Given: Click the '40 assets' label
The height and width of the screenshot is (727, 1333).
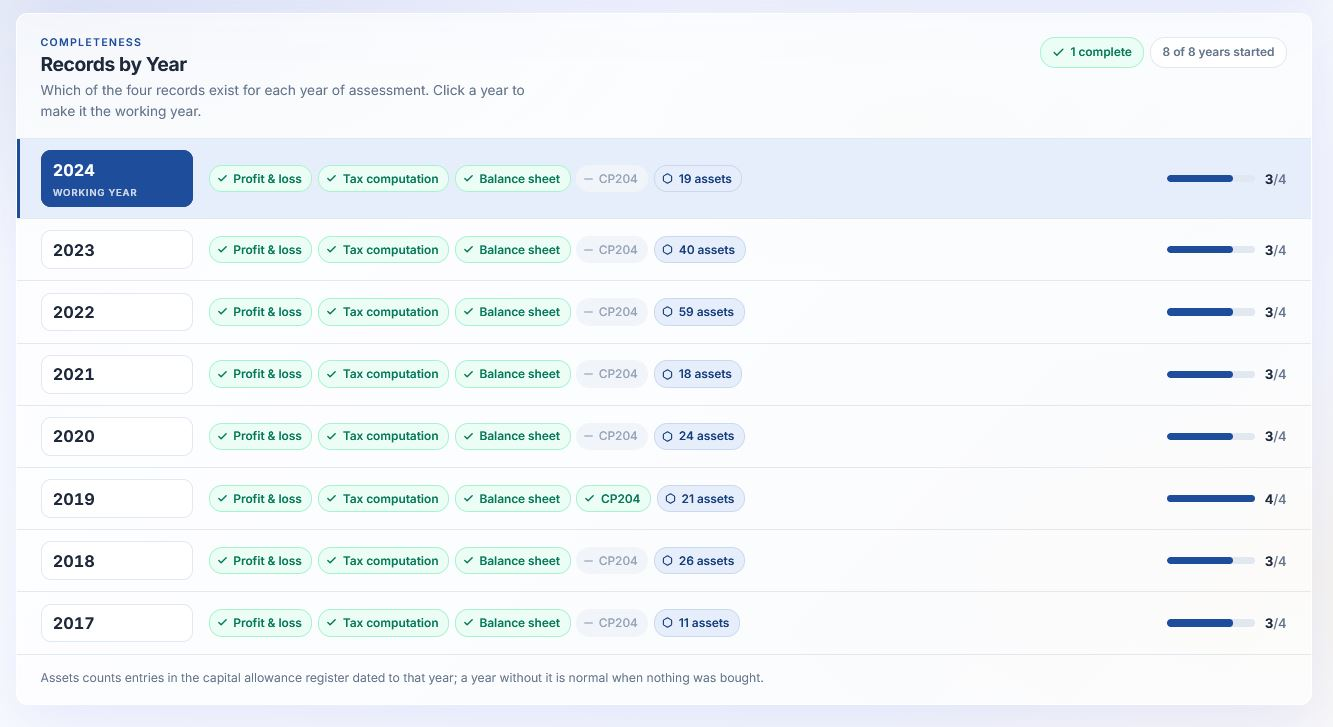Looking at the screenshot, I should (x=707, y=250).
